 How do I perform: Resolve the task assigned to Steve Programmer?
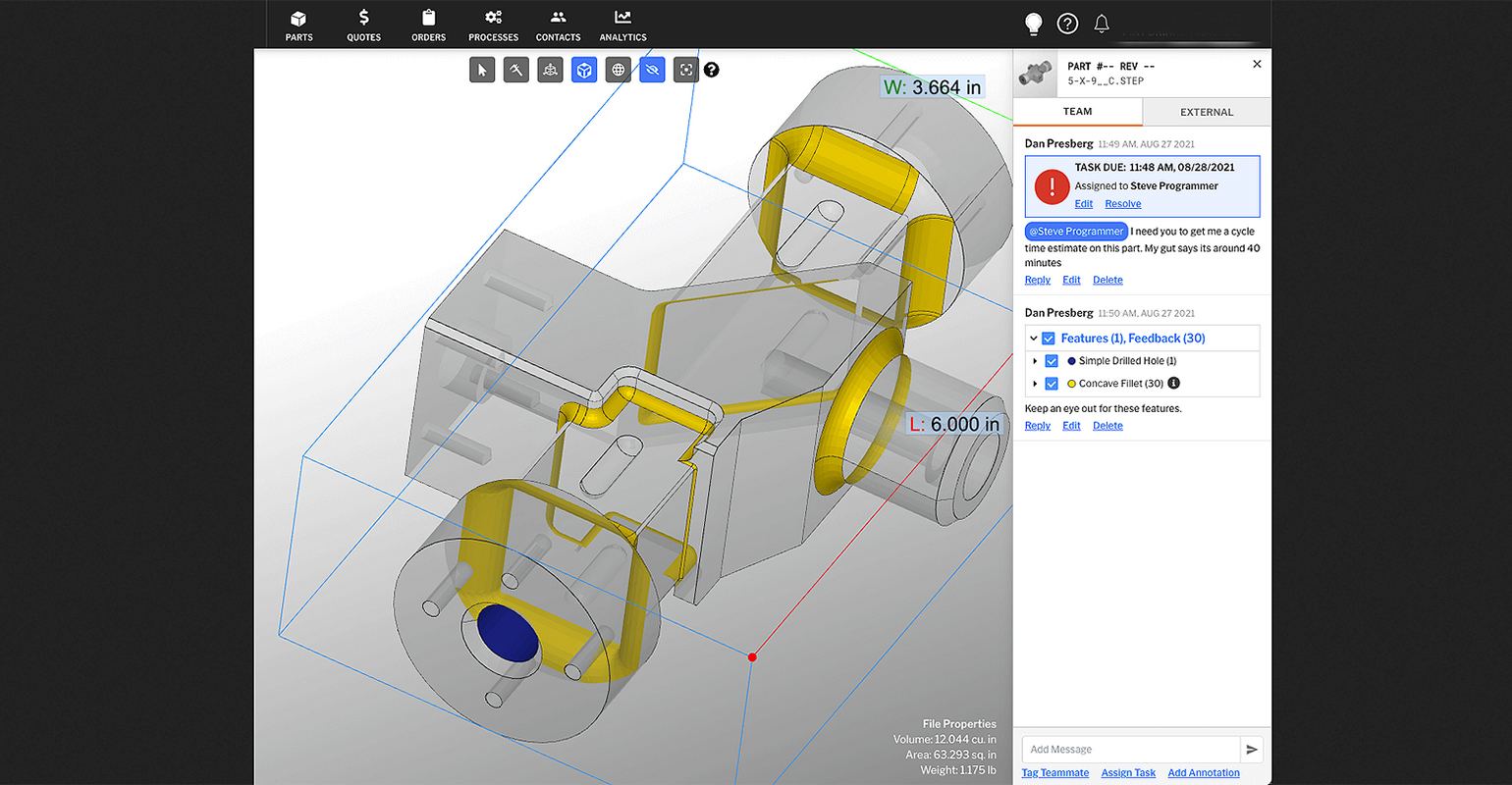[x=1122, y=203]
